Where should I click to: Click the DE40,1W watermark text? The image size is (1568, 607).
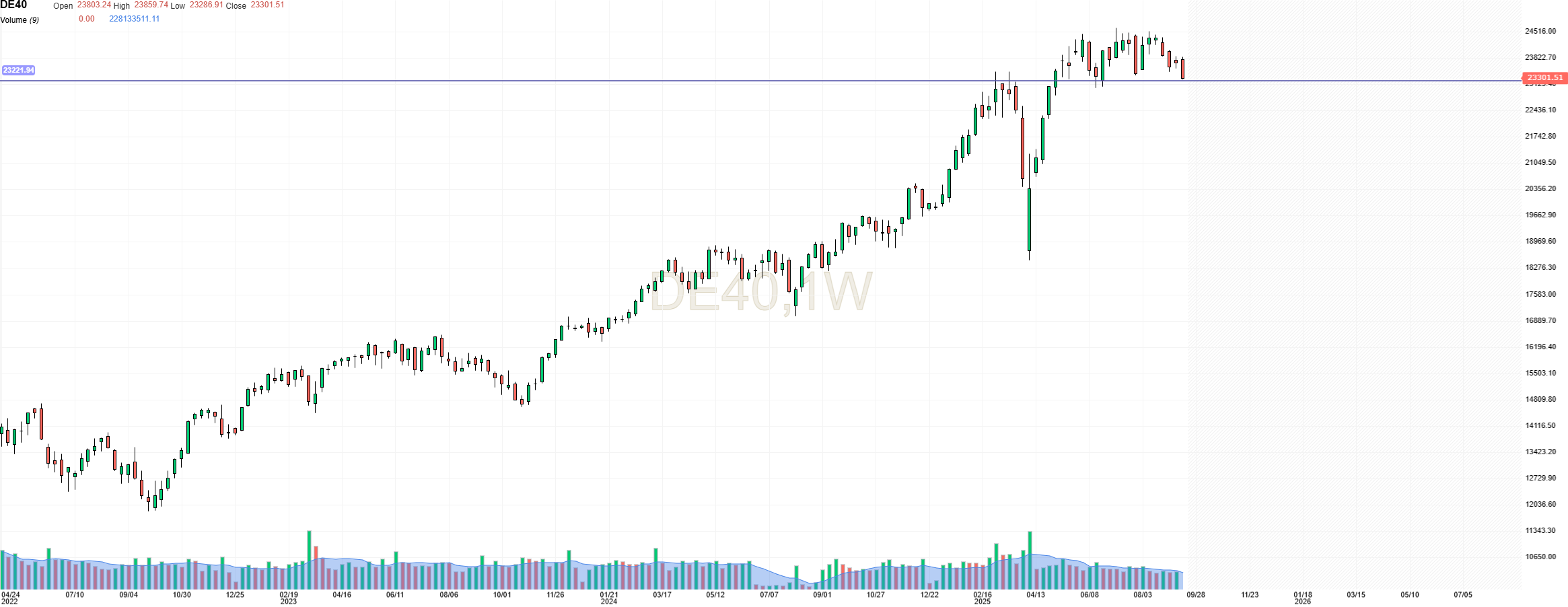[760, 291]
